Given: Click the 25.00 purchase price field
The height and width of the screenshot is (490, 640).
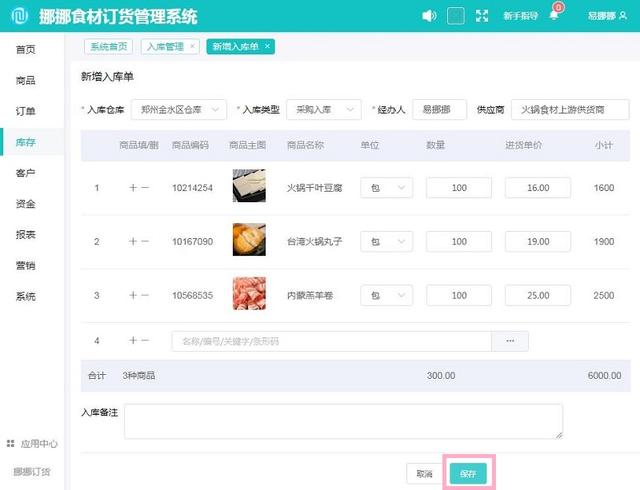Looking at the screenshot, I should tap(538, 295).
